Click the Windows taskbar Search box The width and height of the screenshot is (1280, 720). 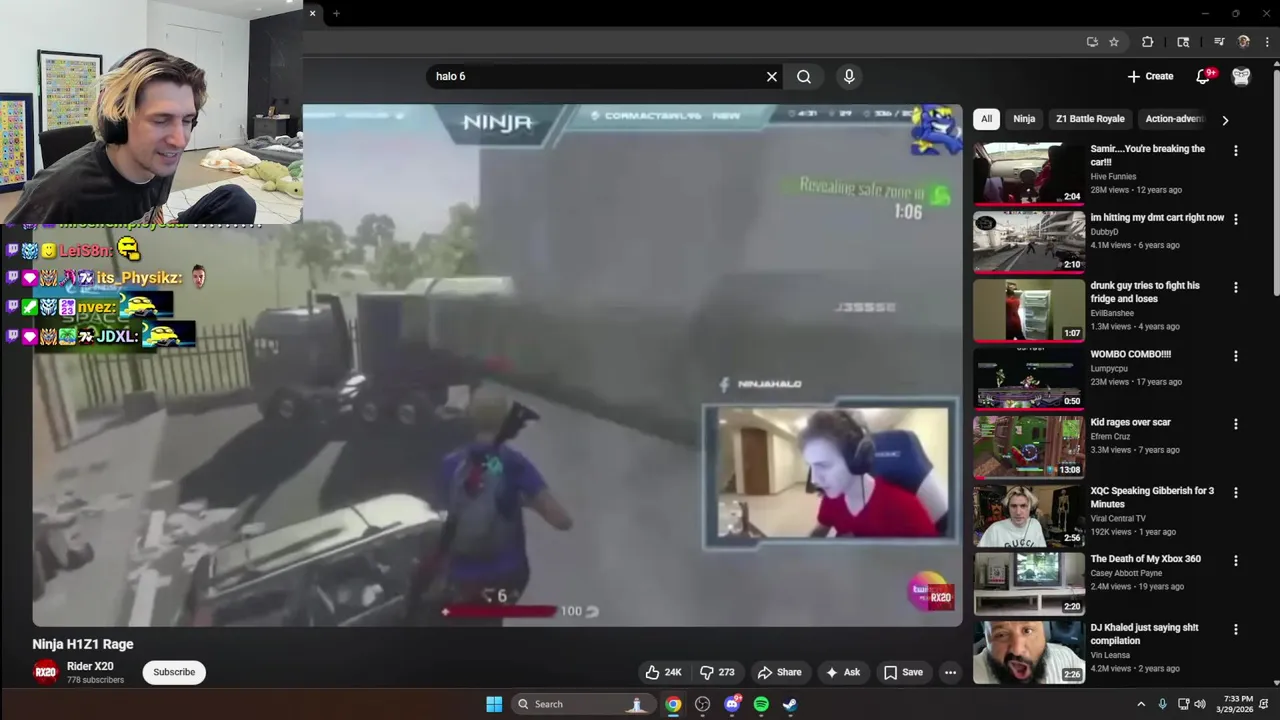[x=582, y=704]
